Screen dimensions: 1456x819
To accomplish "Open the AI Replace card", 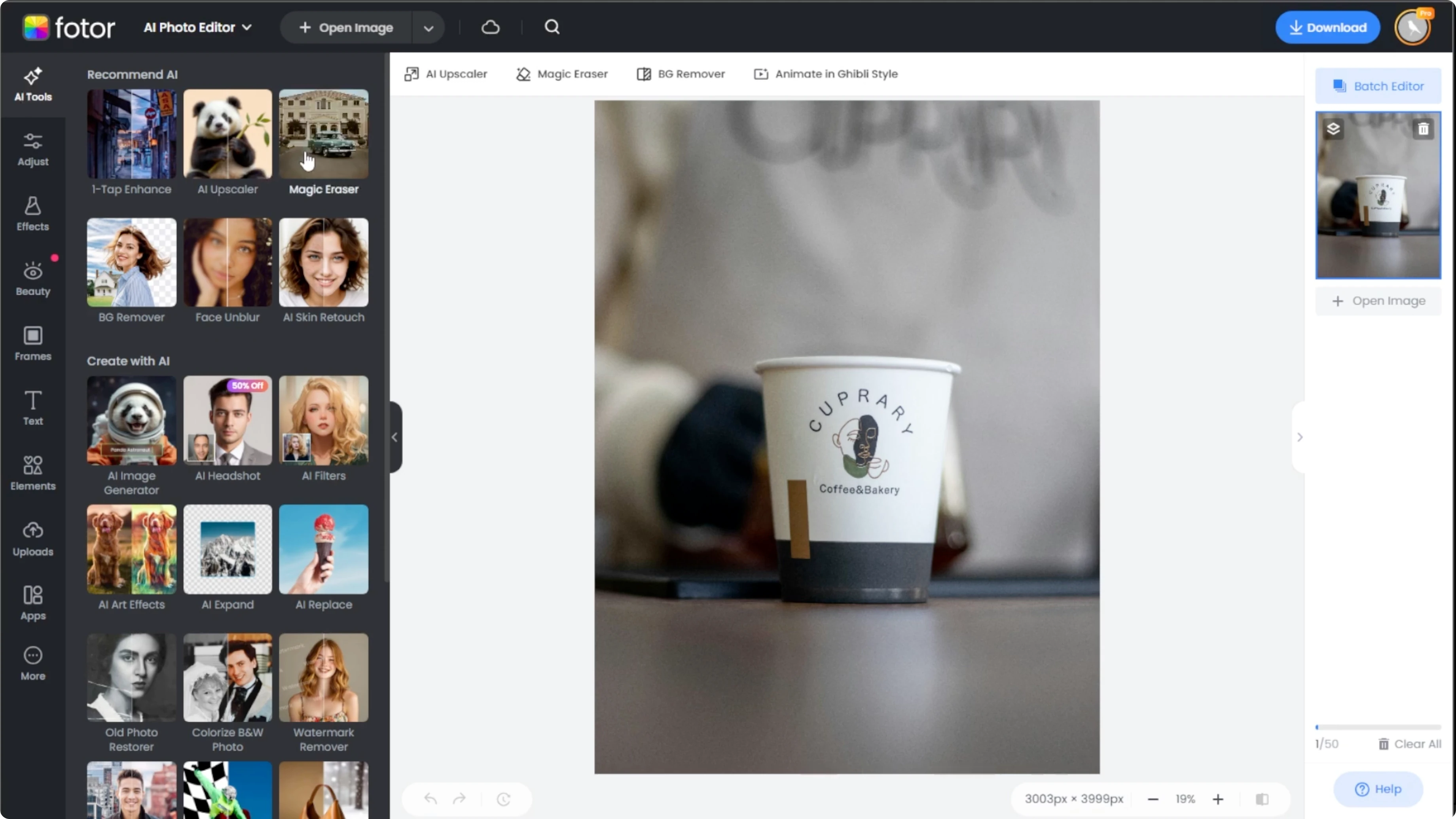I will tap(323, 558).
